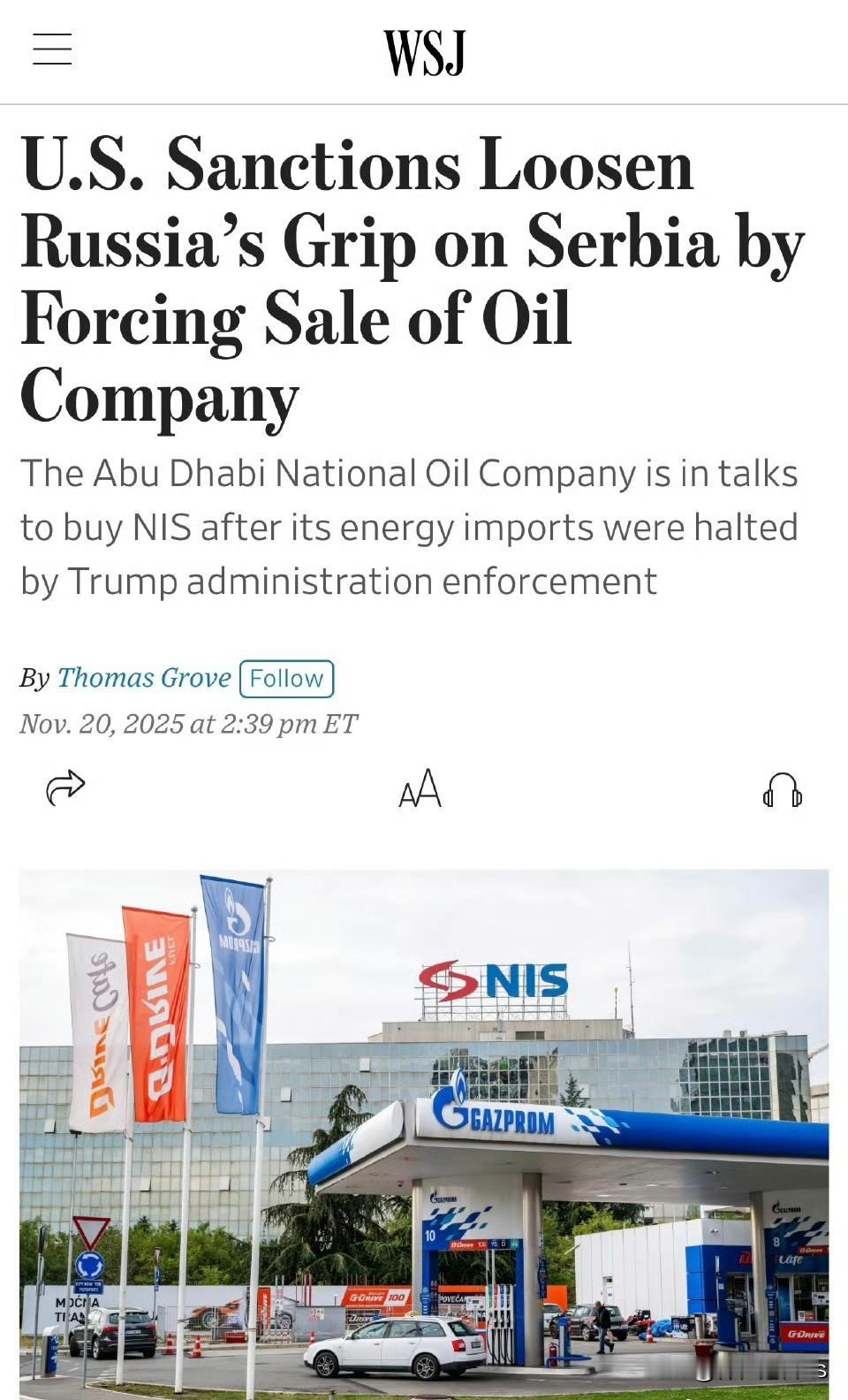Tap the white station wagon in photo

397,1347
